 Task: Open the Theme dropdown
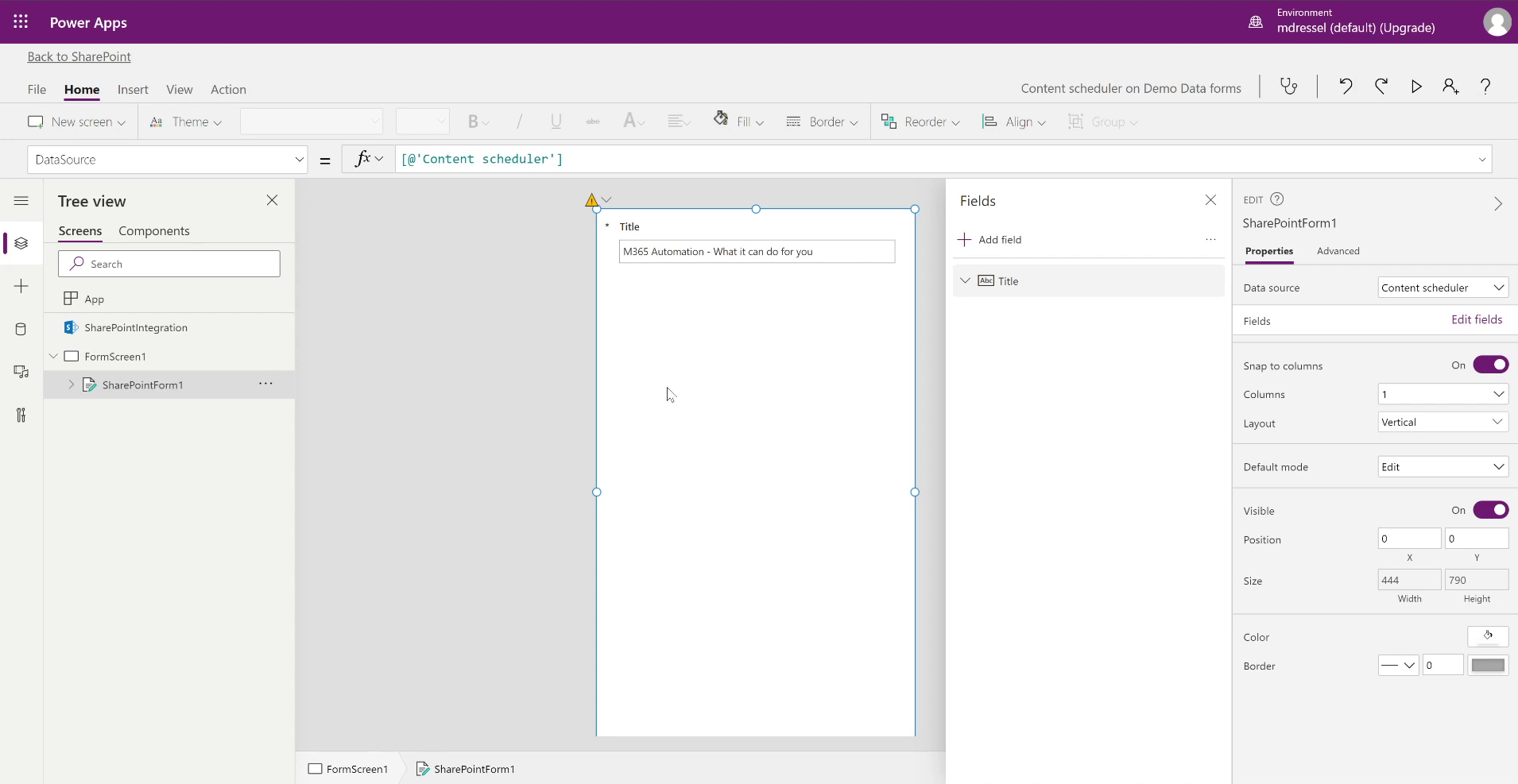[x=186, y=122]
